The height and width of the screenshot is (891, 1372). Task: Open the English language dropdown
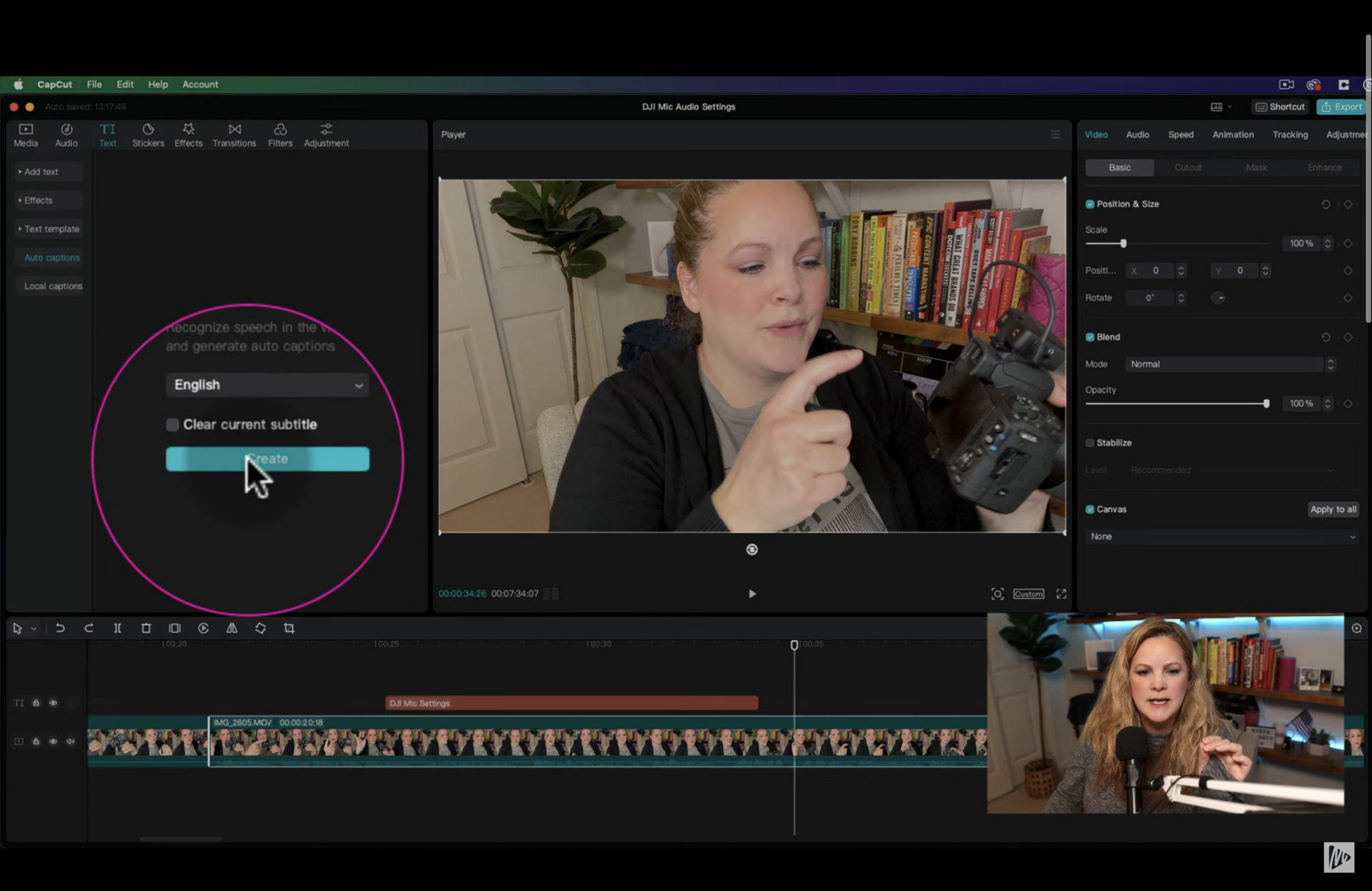pyautogui.click(x=267, y=385)
